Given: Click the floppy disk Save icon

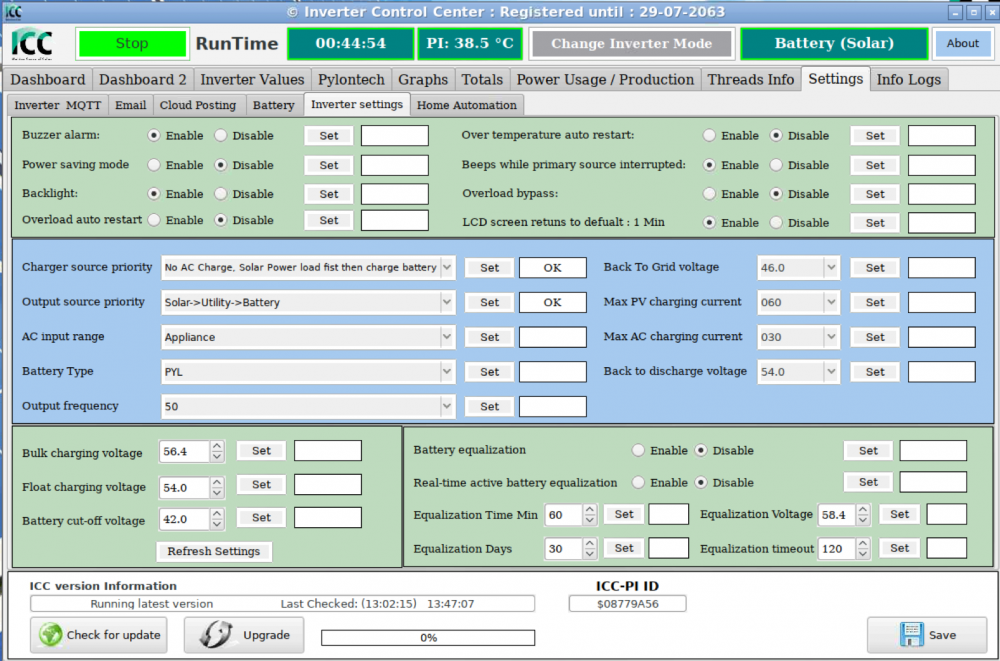Looking at the screenshot, I should point(911,635).
